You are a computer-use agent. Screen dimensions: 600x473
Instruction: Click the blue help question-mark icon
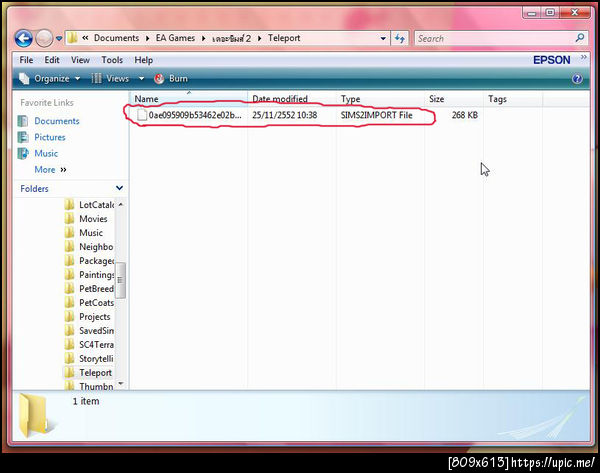click(x=577, y=79)
